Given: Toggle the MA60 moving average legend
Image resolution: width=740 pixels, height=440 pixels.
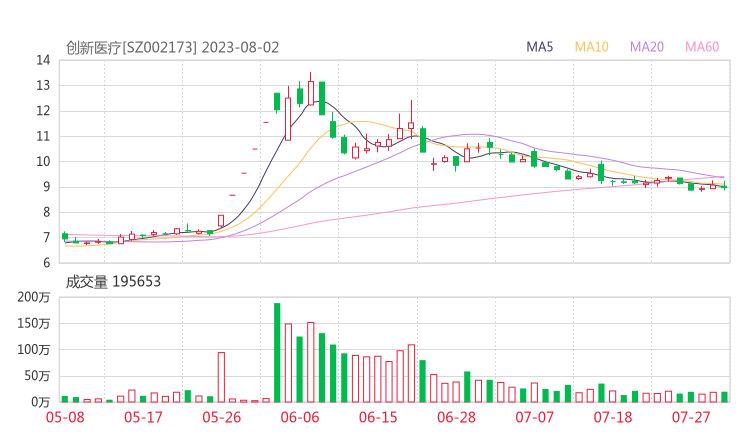Looking at the screenshot, I should tap(702, 47).
